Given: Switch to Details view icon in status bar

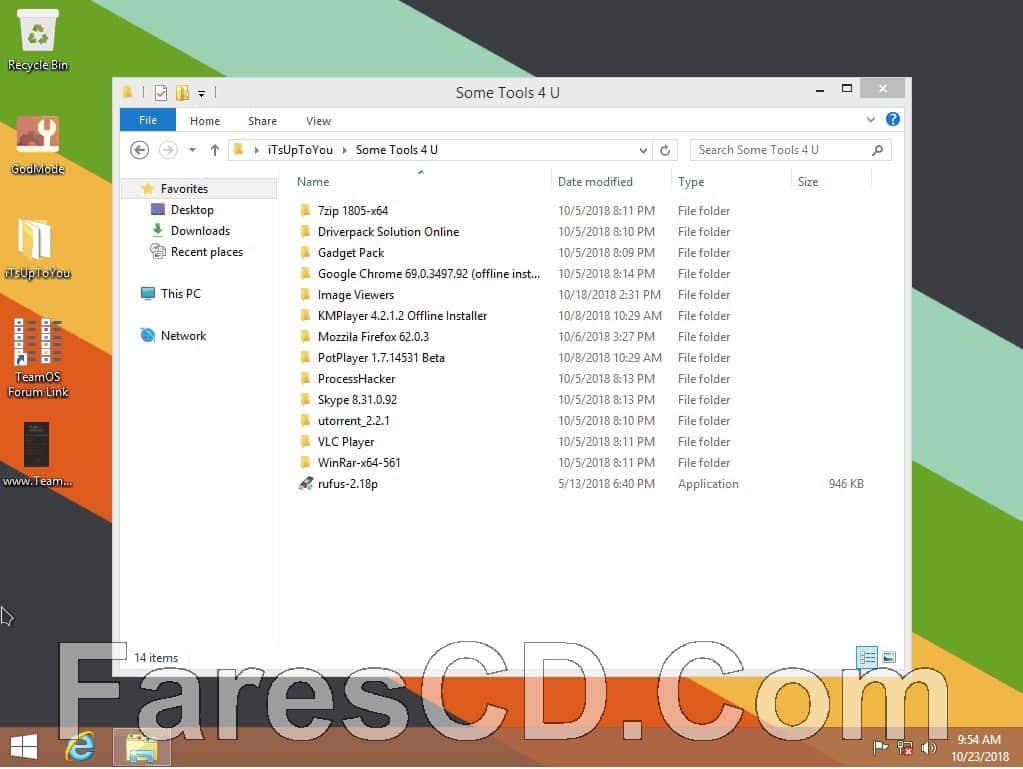Looking at the screenshot, I should [867, 657].
